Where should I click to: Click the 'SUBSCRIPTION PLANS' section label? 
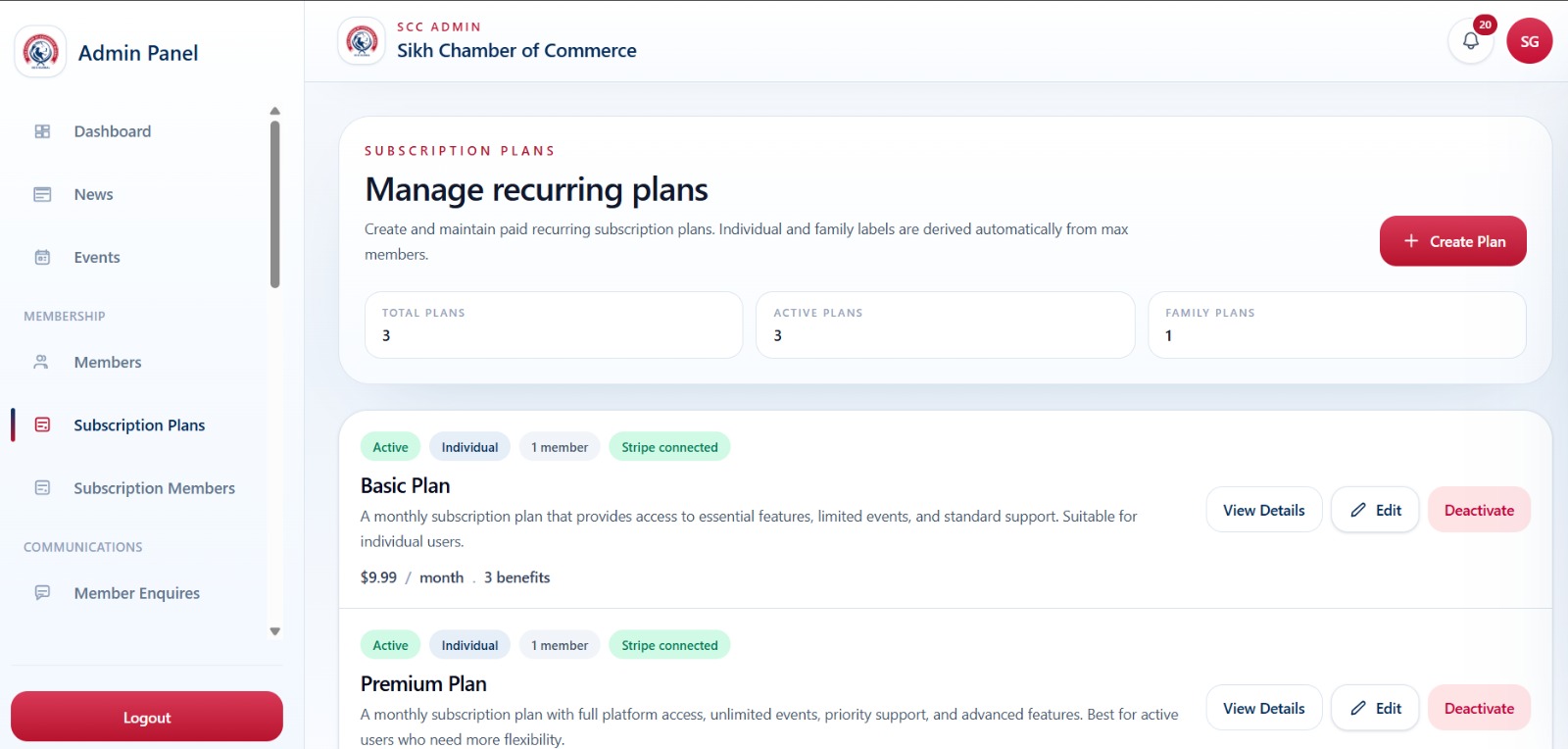tap(460, 151)
